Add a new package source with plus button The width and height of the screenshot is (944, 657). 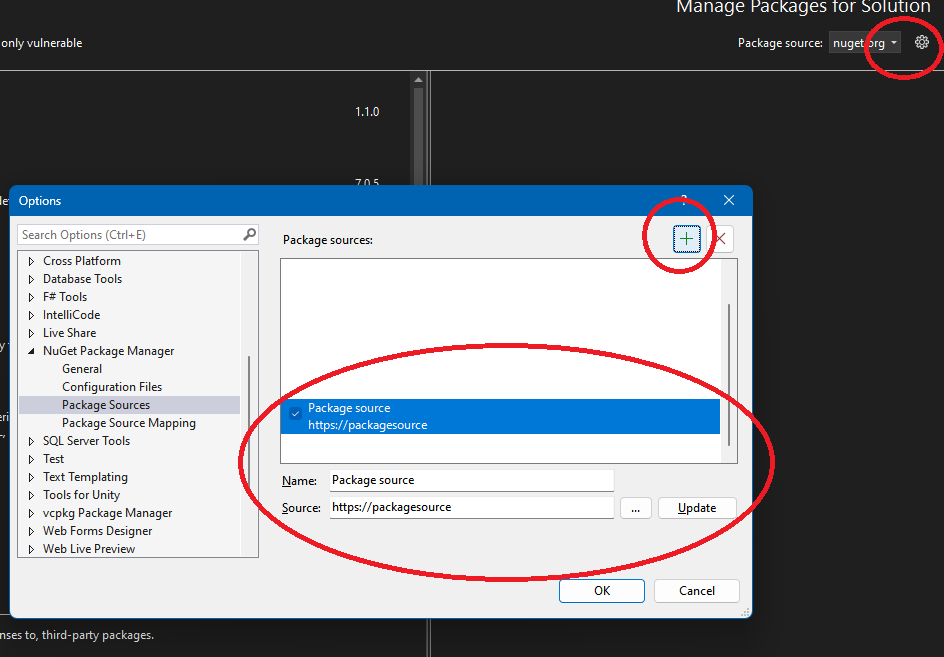point(686,239)
